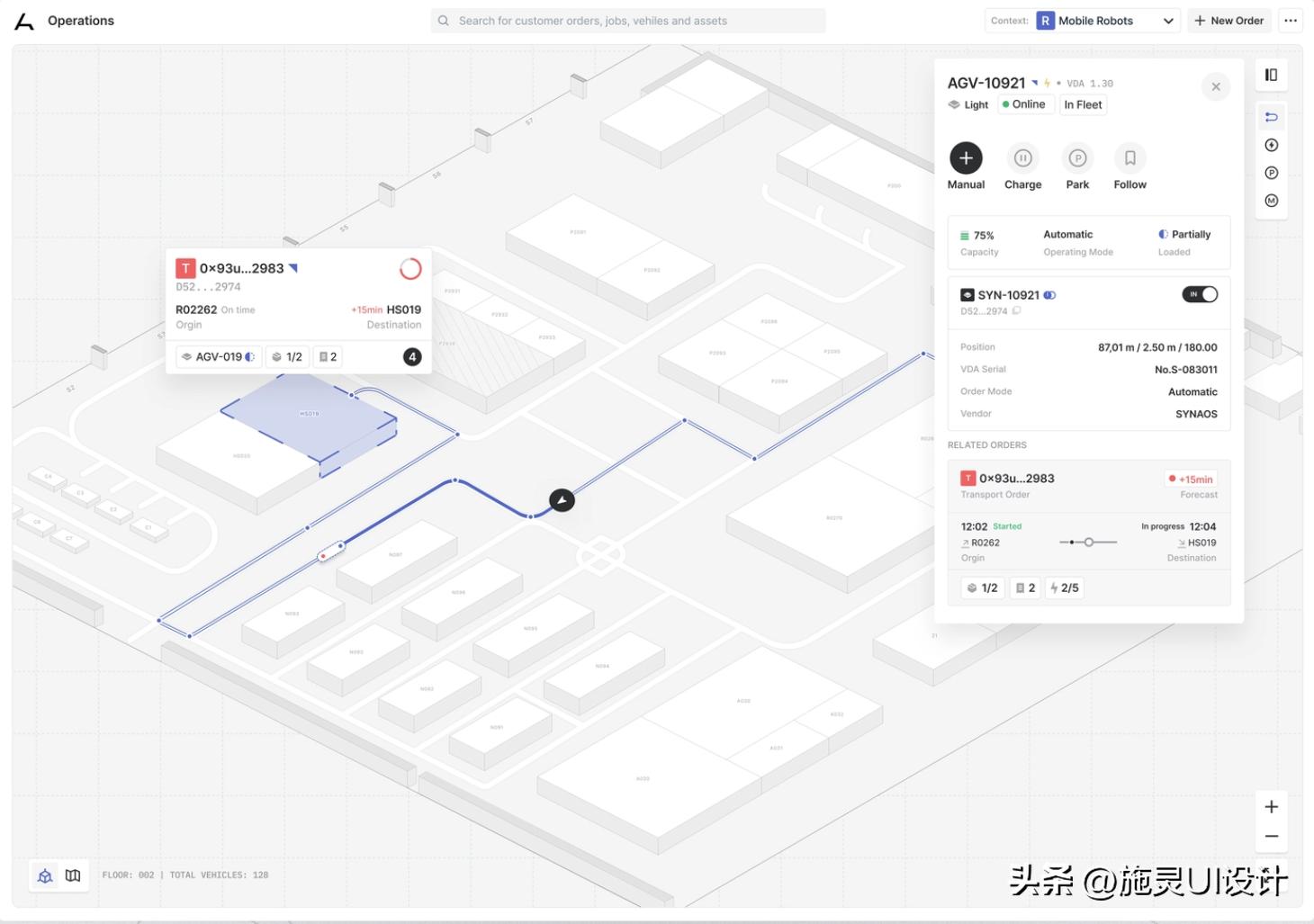Open the panel layout icon at top right
This screenshot has height=924, width=1314.
[1271, 75]
